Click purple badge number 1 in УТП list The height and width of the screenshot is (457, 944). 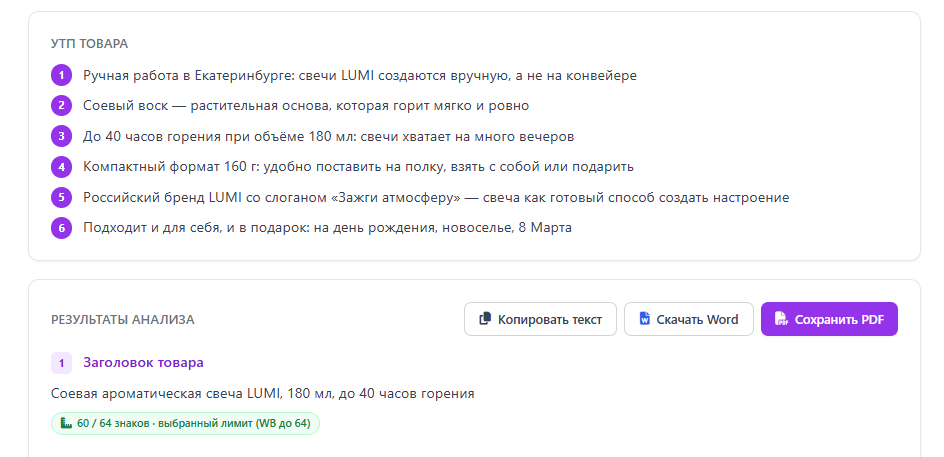pos(61,75)
